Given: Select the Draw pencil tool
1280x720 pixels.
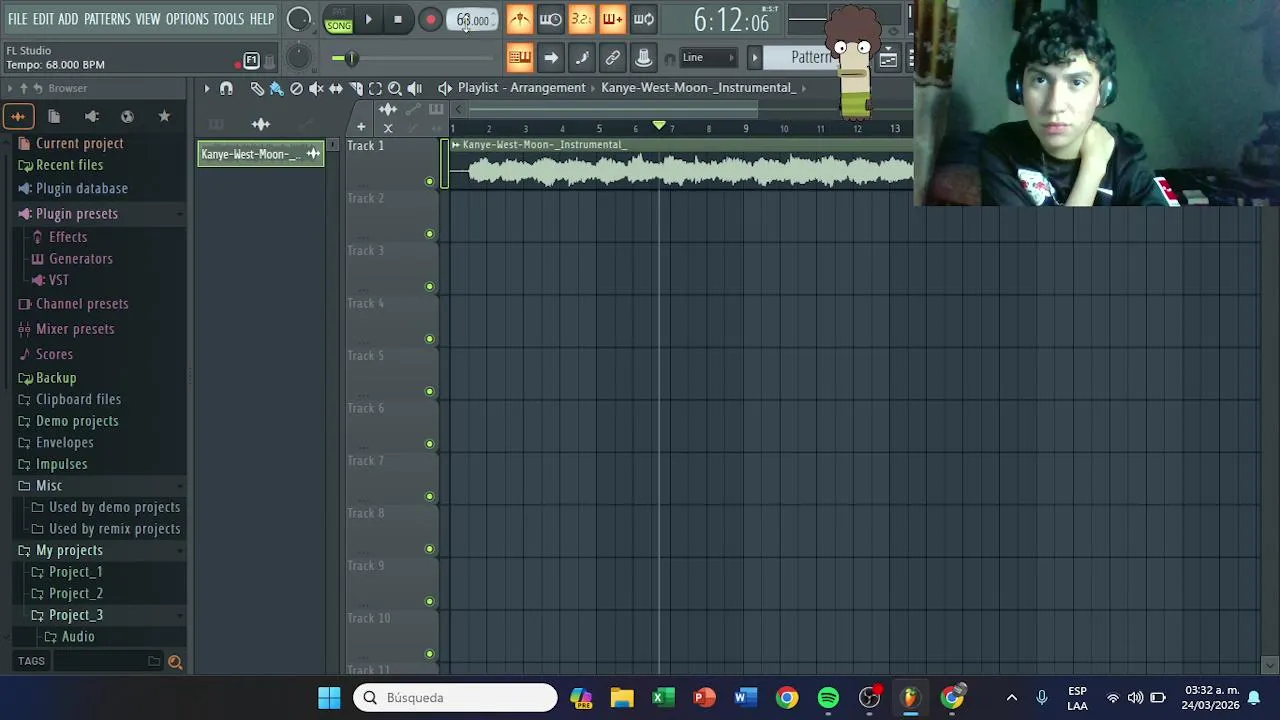Looking at the screenshot, I should [x=257, y=88].
